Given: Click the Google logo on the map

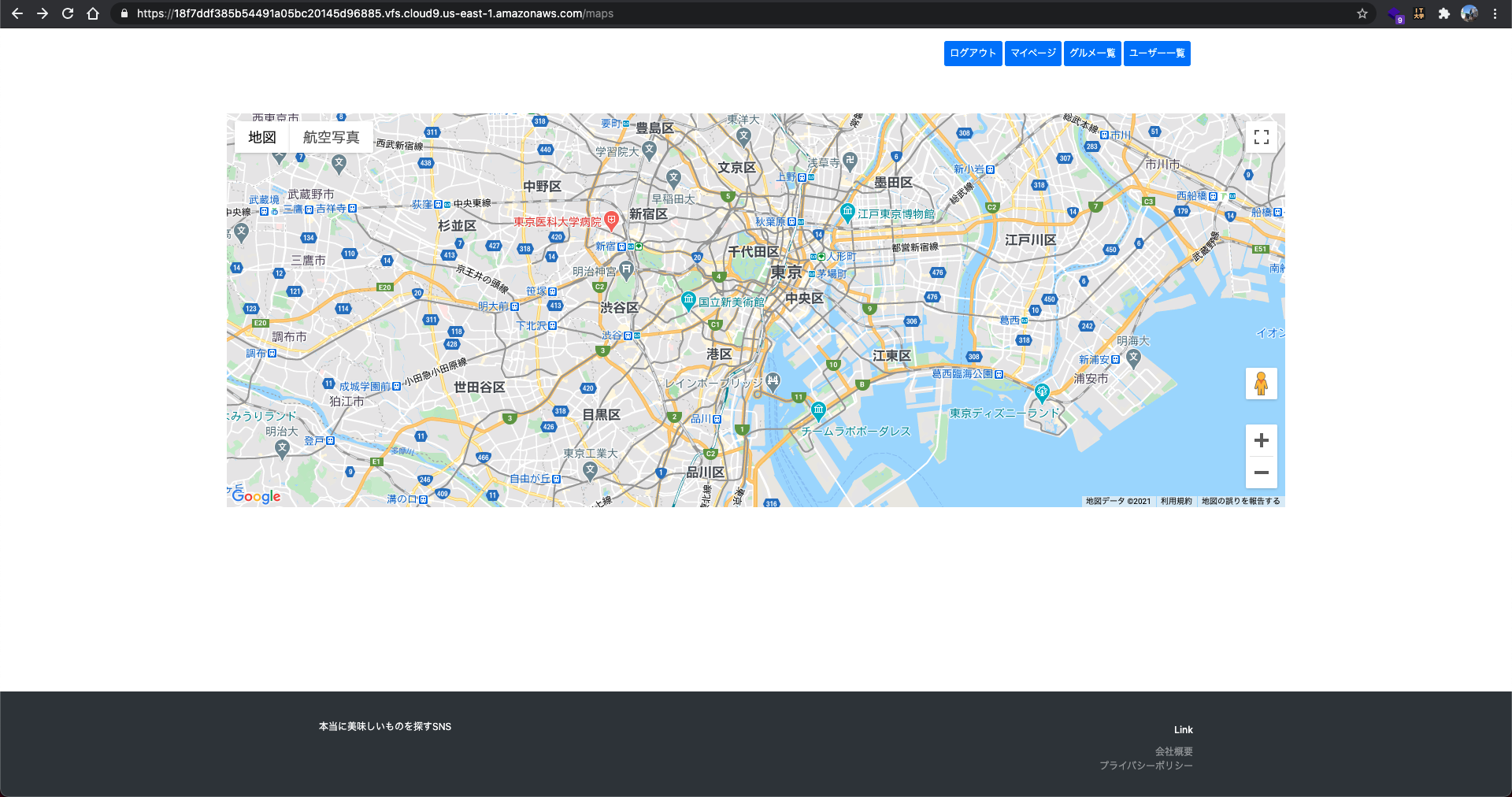Looking at the screenshot, I should (255, 495).
